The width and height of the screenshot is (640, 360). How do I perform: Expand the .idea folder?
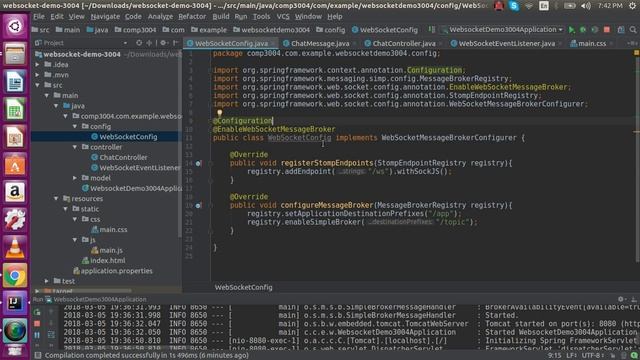(x=38, y=64)
